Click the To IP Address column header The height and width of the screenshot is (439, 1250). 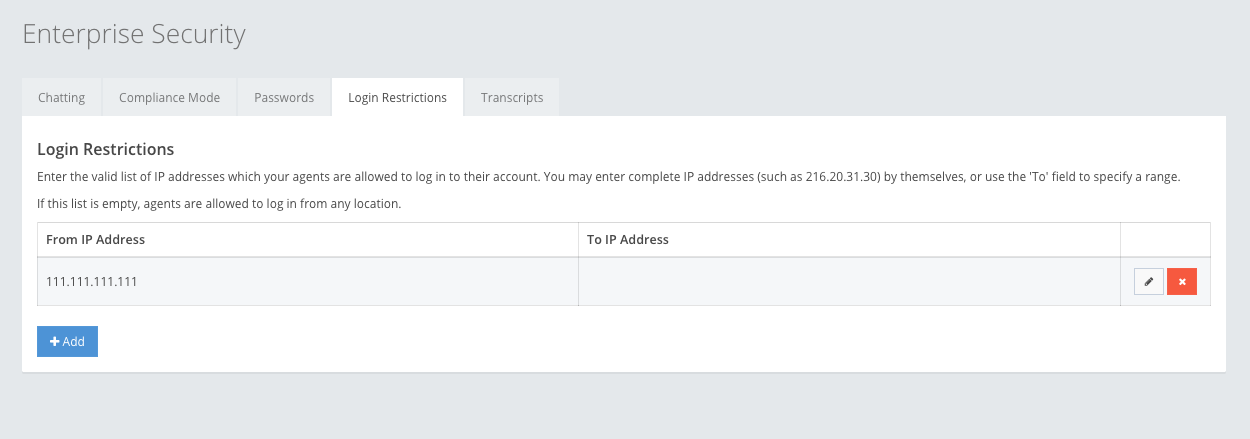point(628,240)
